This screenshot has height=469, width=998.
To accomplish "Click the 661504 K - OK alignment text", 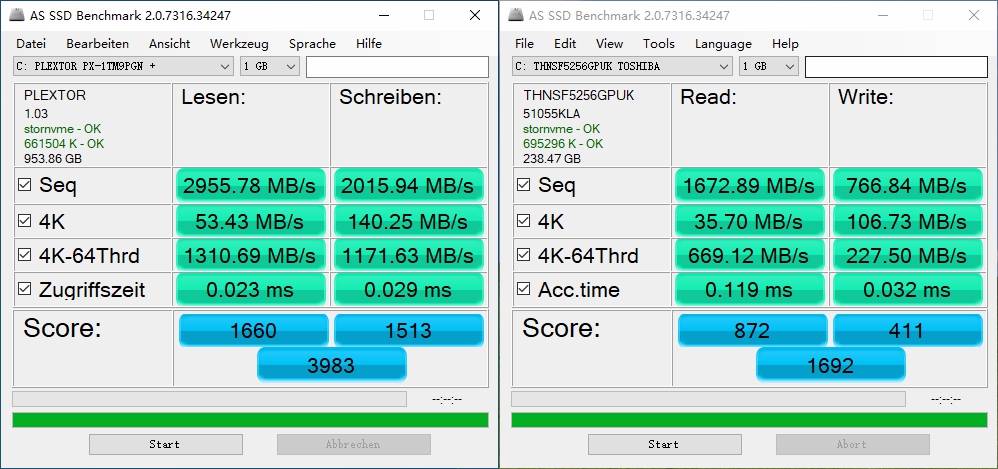I will 64,144.
